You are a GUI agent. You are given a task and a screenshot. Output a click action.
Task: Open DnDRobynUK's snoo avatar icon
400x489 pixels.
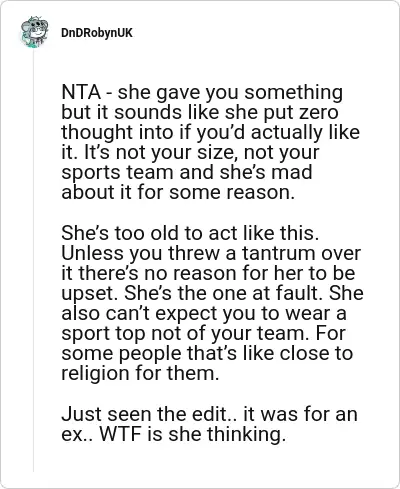(x=34, y=32)
